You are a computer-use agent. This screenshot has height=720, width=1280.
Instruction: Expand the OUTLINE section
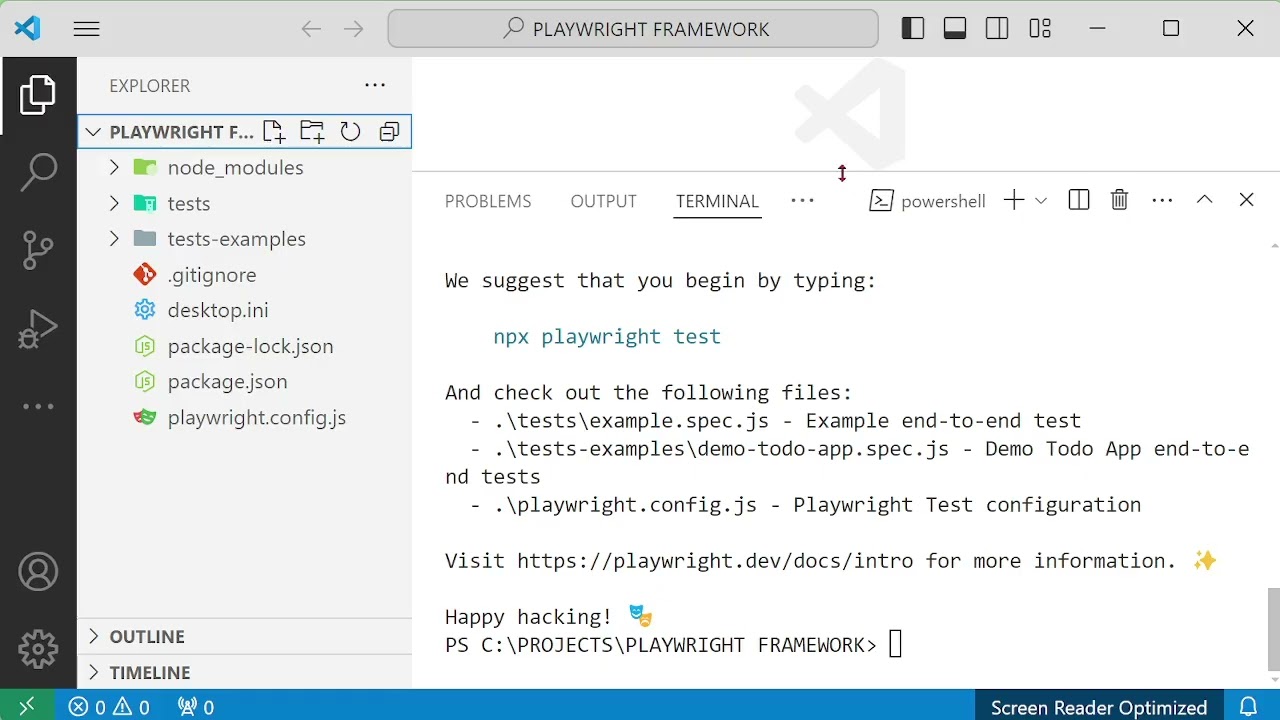point(244,636)
